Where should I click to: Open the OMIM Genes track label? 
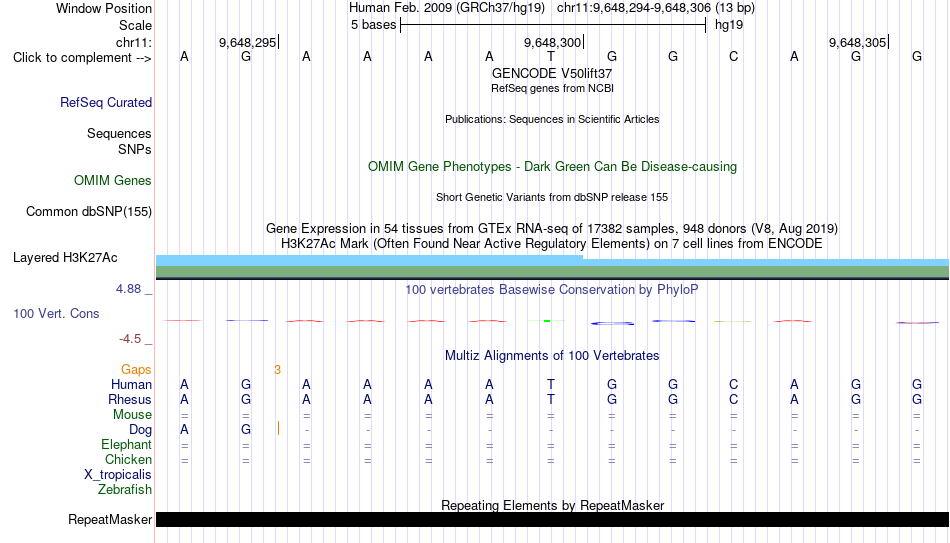click(113, 181)
